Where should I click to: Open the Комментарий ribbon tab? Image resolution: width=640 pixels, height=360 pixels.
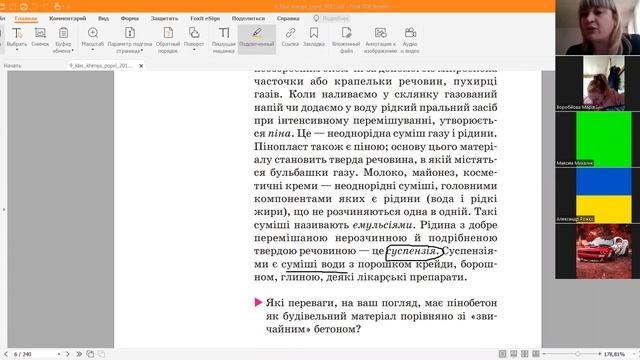[x=68, y=18]
